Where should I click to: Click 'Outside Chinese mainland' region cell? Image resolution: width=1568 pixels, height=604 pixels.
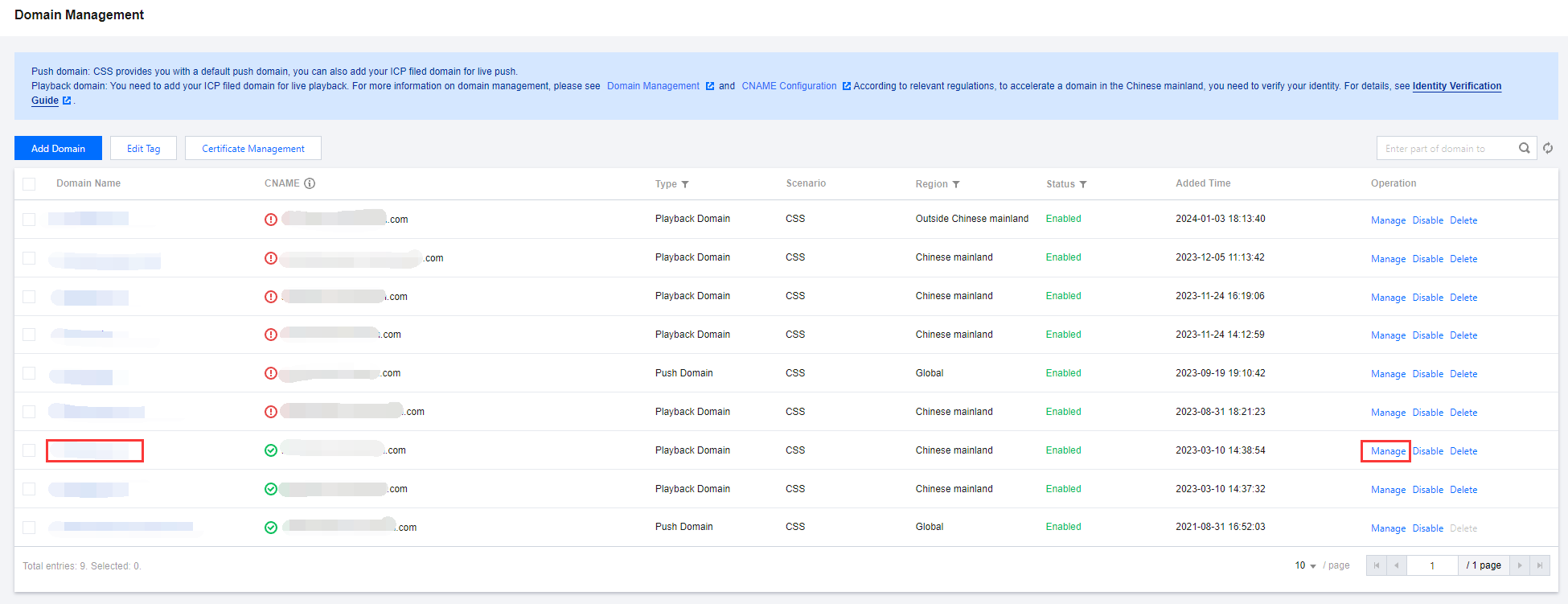coord(971,219)
